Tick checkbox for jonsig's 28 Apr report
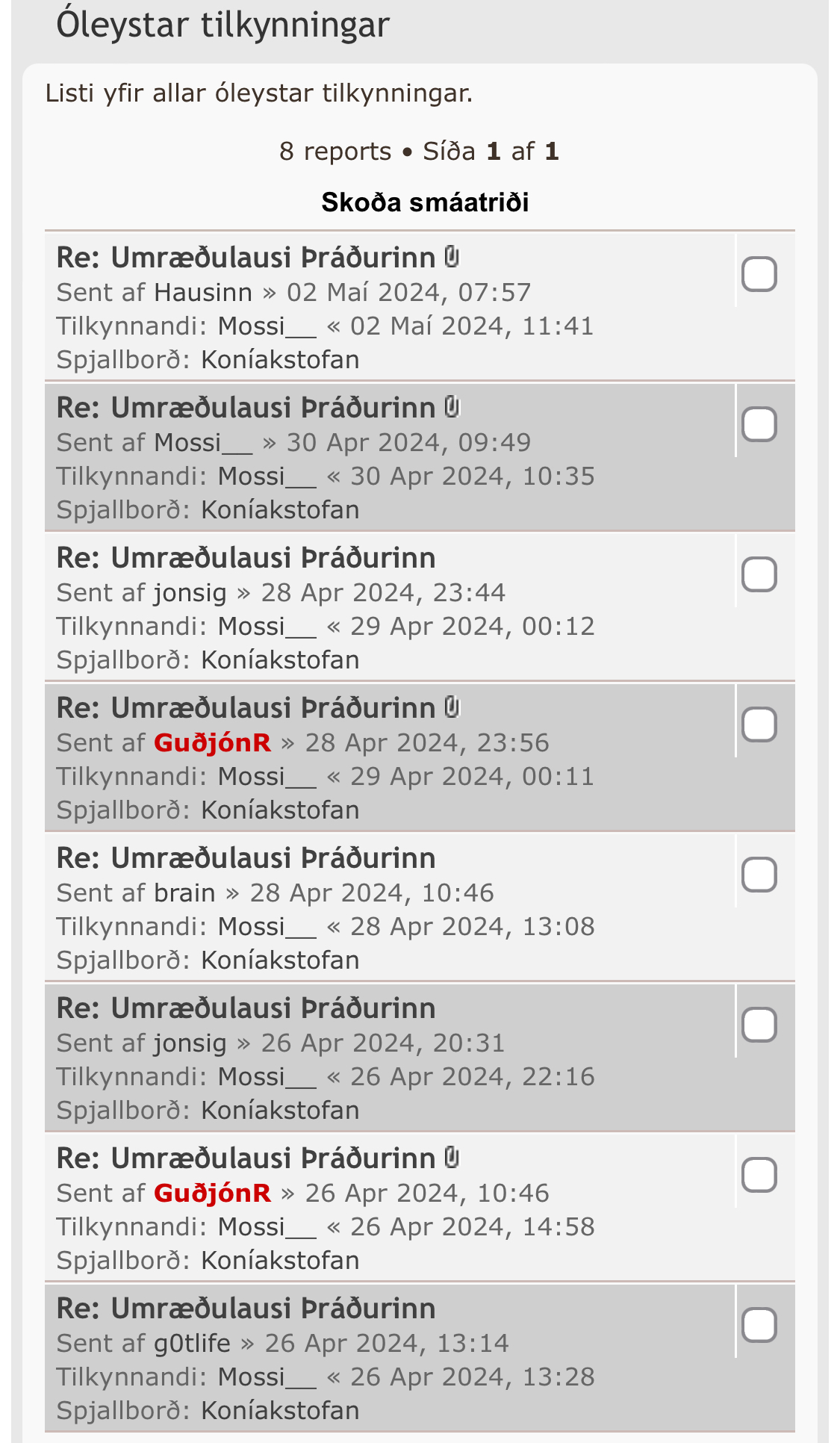This screenshot has height=1443, width=840. tap(759, 574)
